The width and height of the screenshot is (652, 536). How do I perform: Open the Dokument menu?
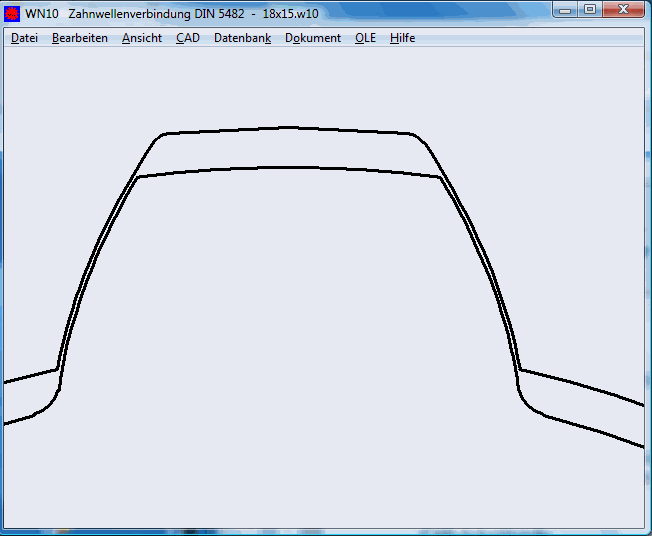313,38
